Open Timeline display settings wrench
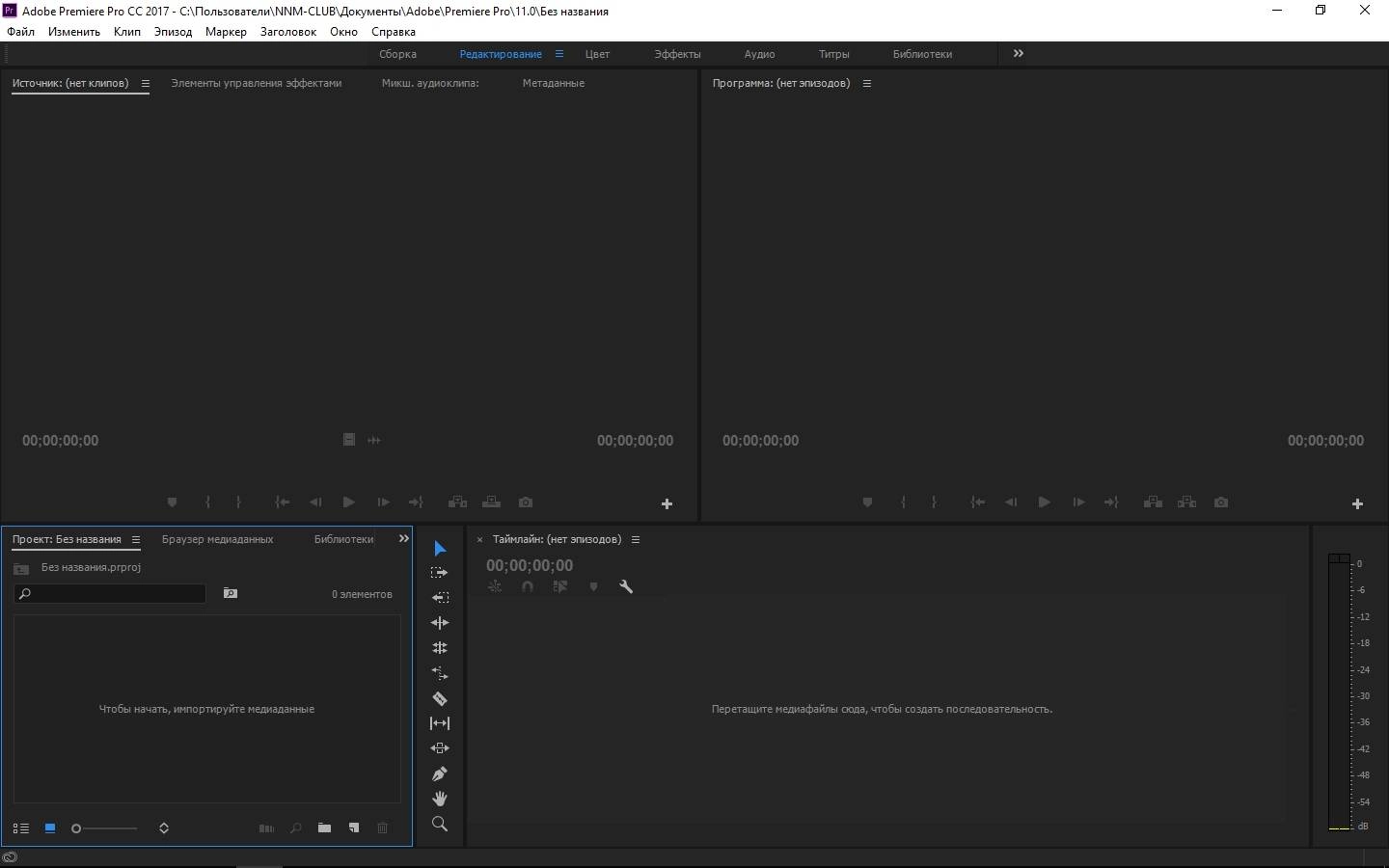 tap(626, 586)
